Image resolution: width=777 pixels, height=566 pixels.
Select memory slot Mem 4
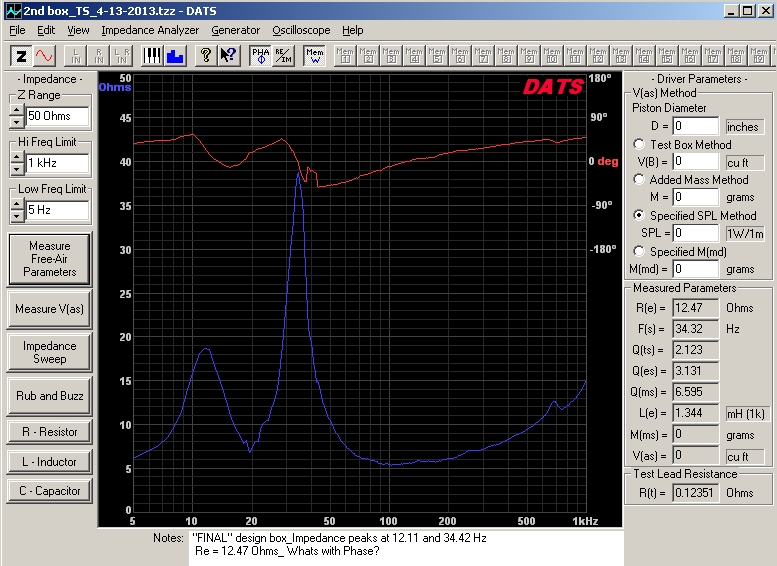[x=414, y=56]
